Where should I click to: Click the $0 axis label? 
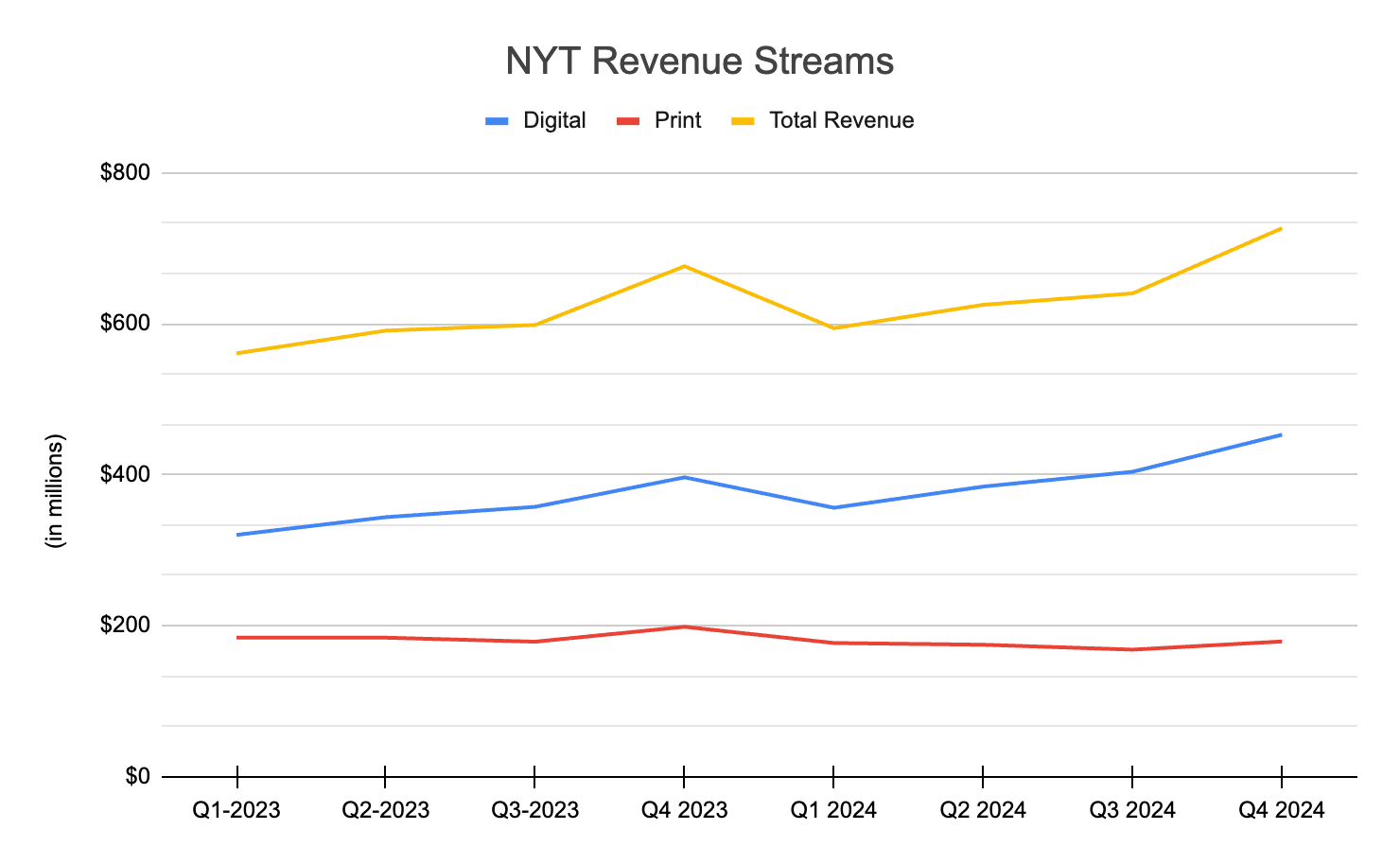137,776
